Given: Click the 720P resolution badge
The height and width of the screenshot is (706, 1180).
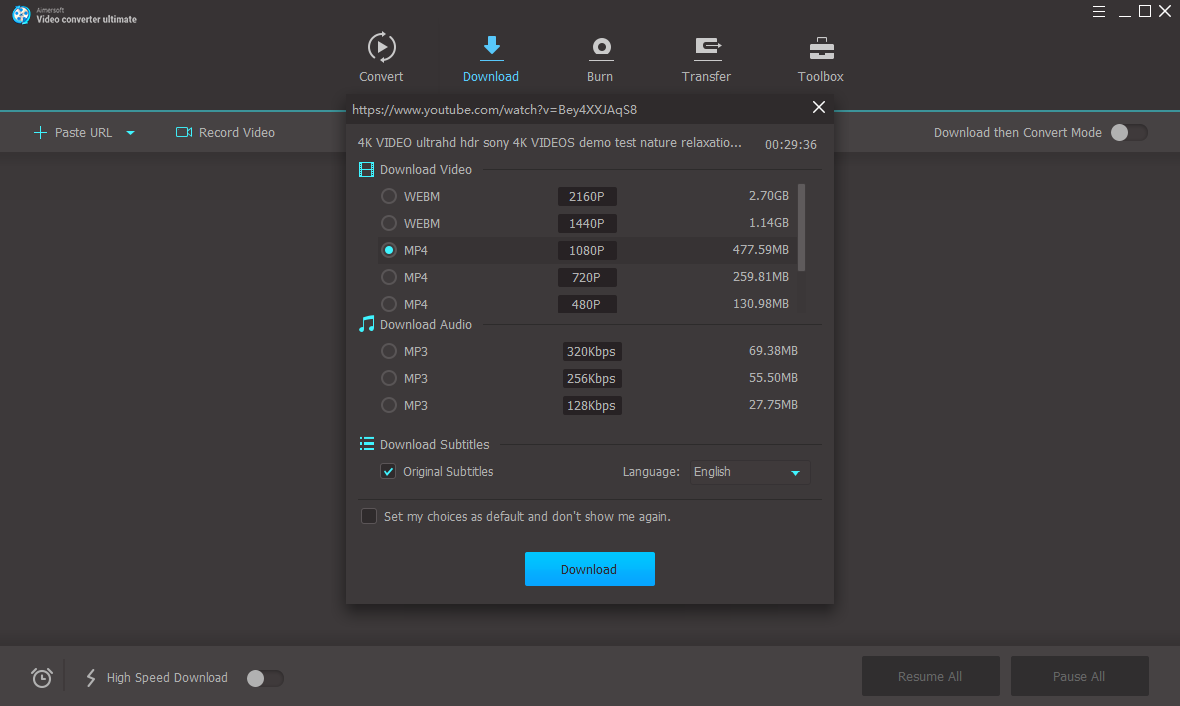Looking at the screenshot, I should tap(587, 278).
